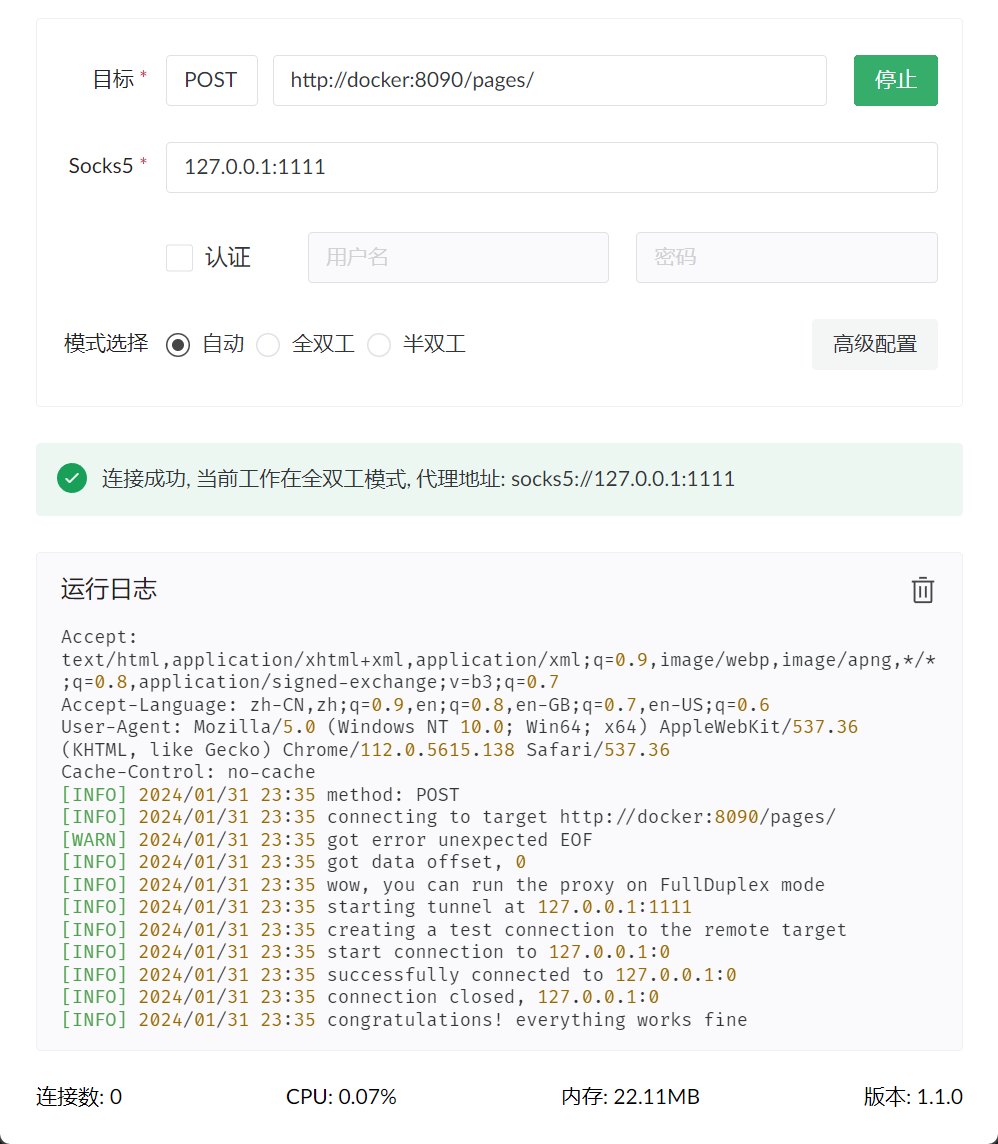Click the 停止 stop button
The height and width of the screenshot is (1144, 998).
coord(895,80)
